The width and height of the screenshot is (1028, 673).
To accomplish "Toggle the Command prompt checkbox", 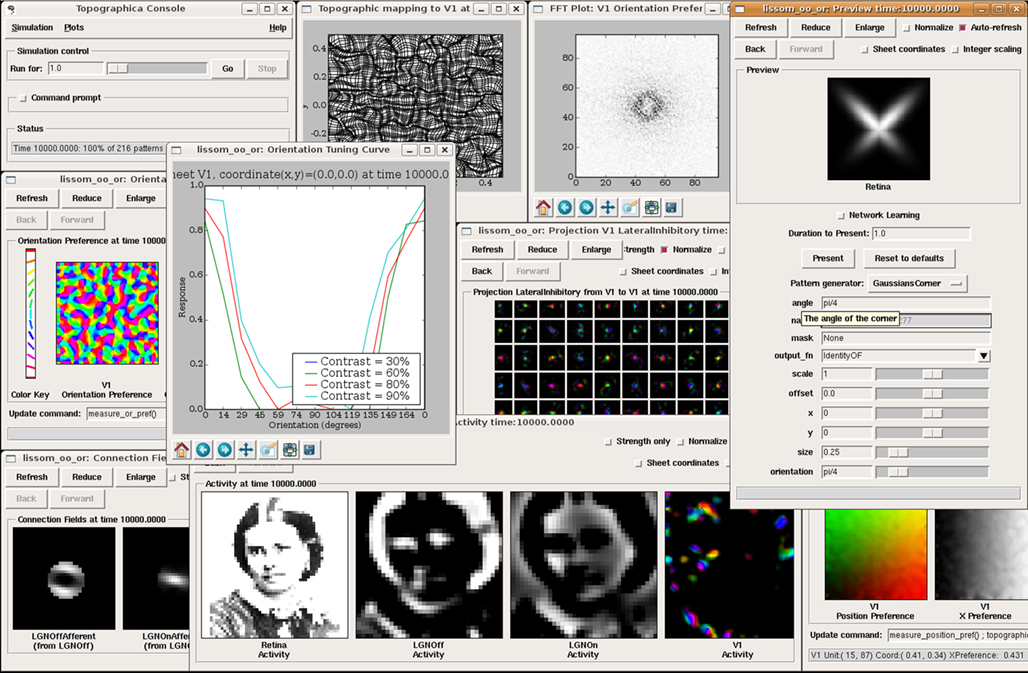I will pos(23,98).
